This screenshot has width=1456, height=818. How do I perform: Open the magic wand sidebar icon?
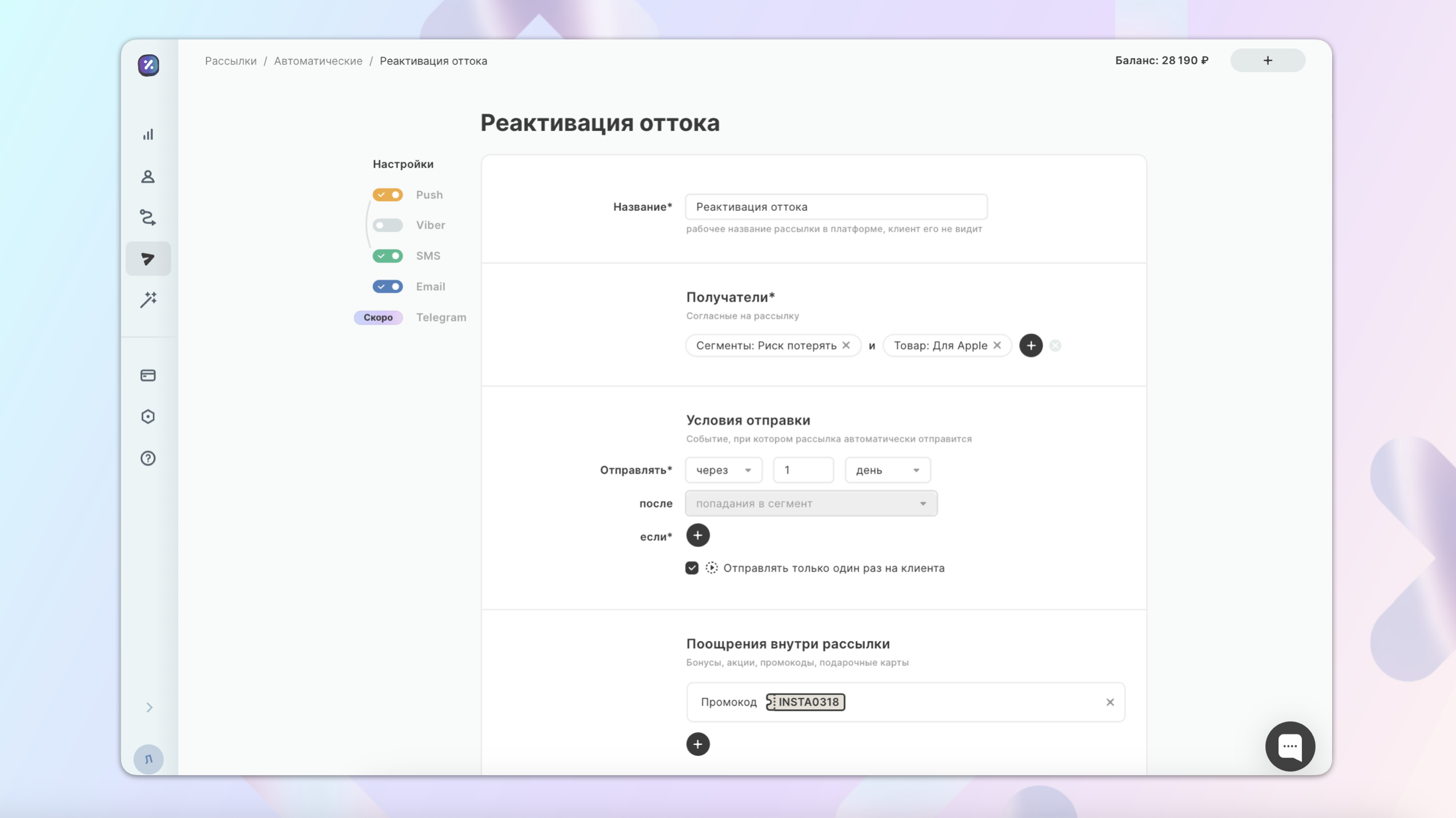click(148, 300)
